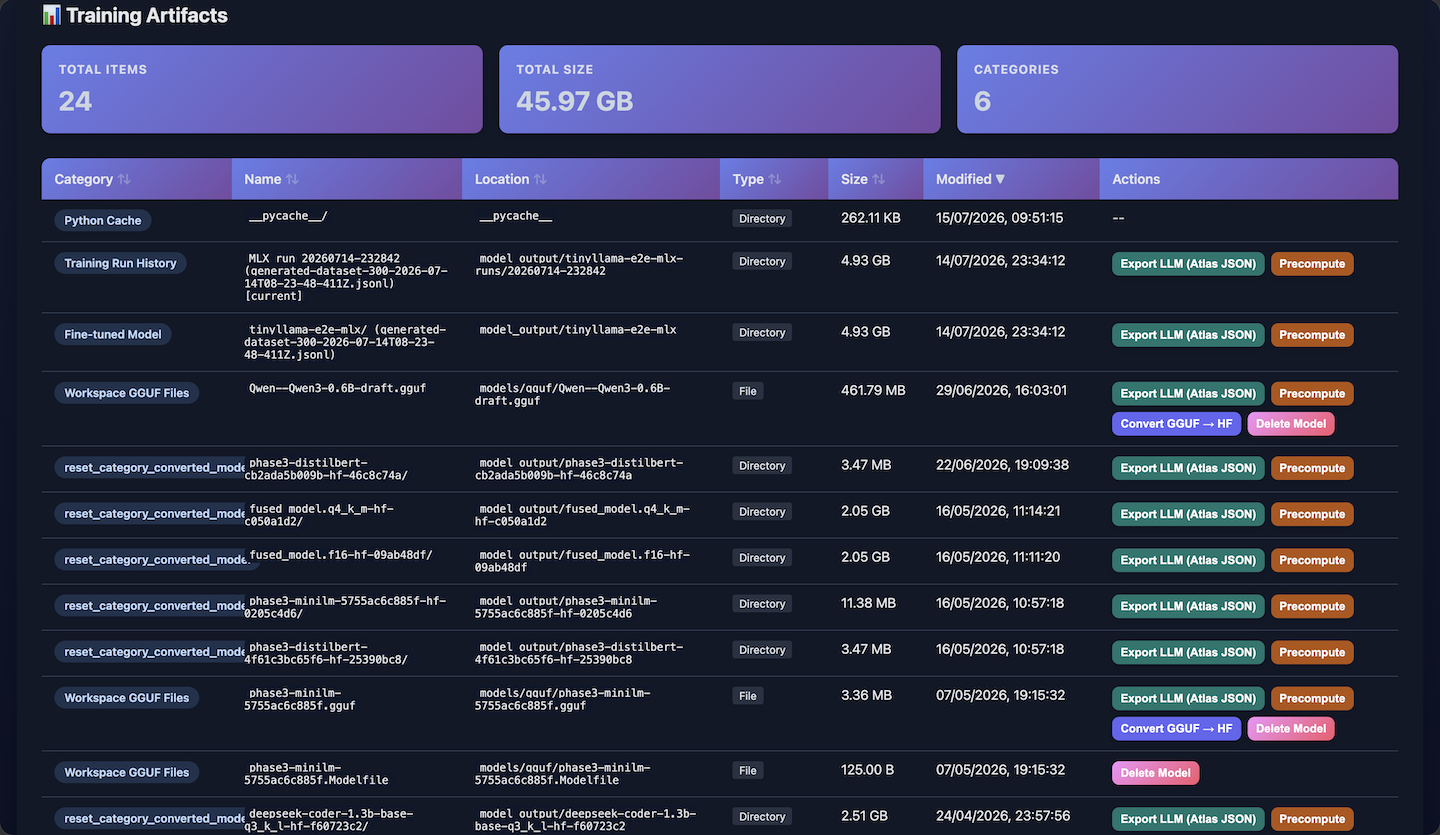The image size is (1440, 835).
Task: Precompute the MLX run 20260714-232842 row
Action: [1312, 264]
